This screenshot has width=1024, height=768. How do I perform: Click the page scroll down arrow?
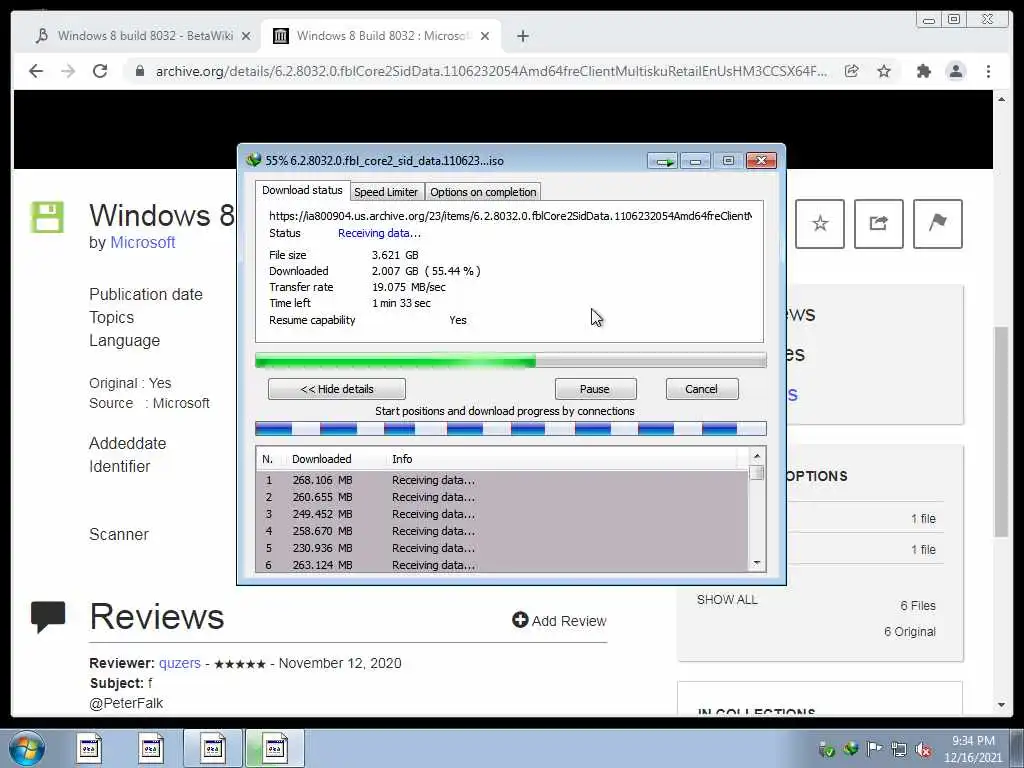click(1001, 705)
